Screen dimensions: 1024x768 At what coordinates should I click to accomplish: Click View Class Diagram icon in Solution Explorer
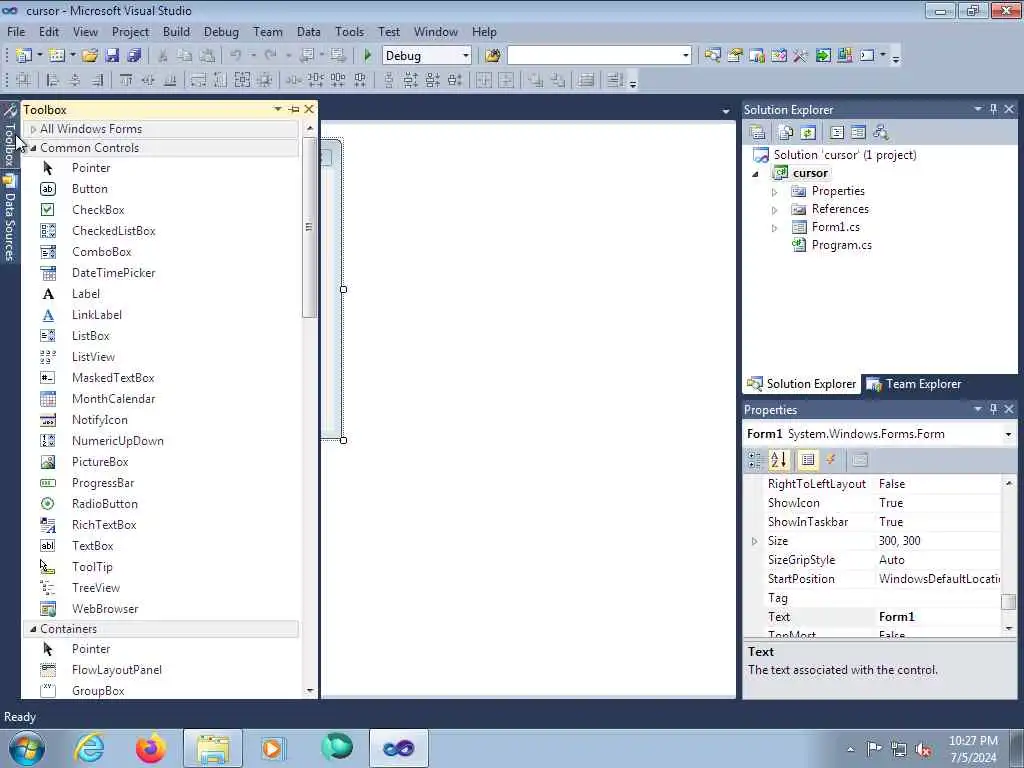(881, 133)
